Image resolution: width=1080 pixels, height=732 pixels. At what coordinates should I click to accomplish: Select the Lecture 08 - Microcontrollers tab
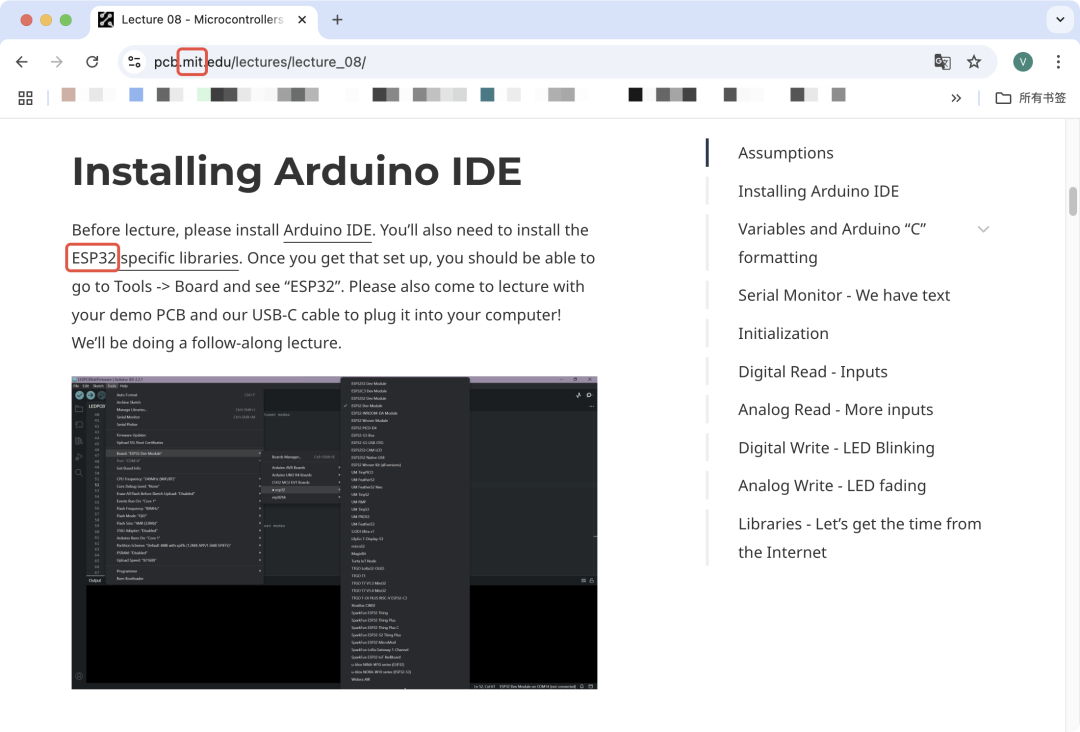(203, 20)
